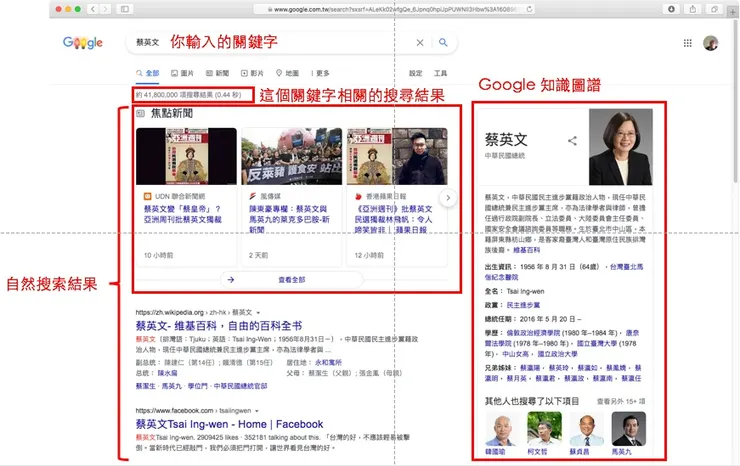Click 台灣臺北馬偕紀念醫院 birthplace link
740x466 pixels.
pyautogui.click(x=564, y=272)
